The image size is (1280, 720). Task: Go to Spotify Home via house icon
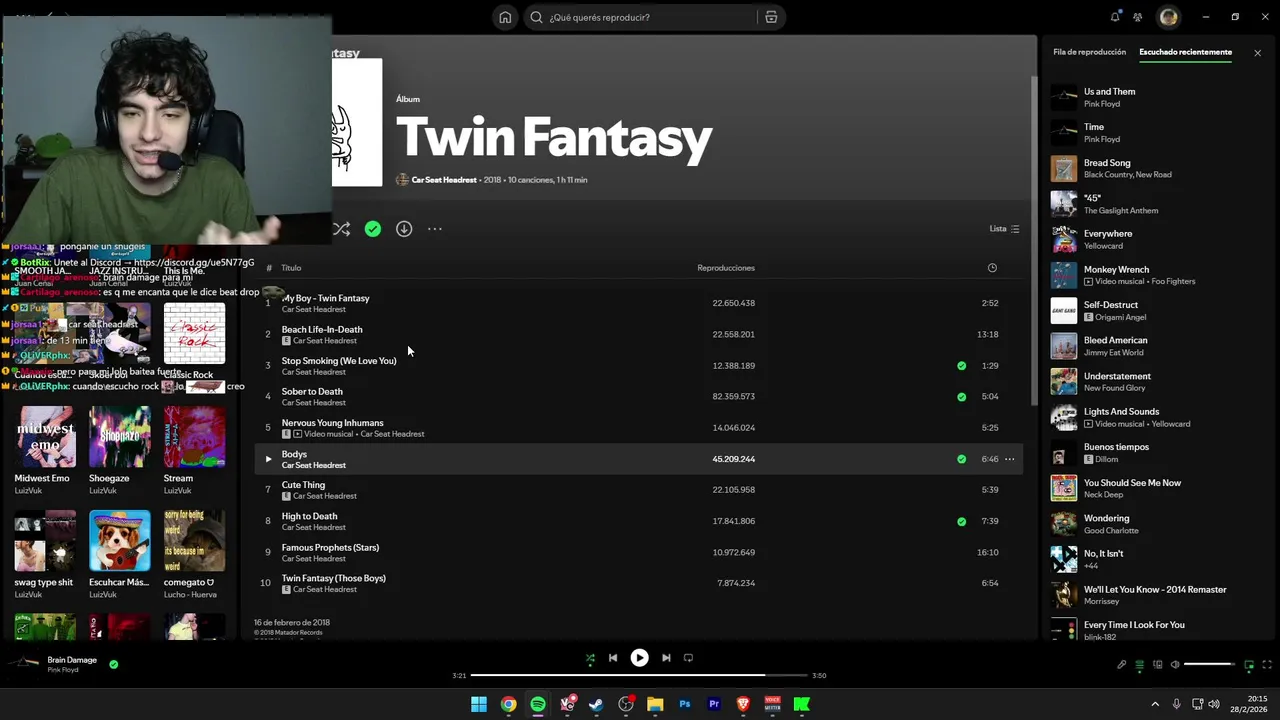pos(505,17)
